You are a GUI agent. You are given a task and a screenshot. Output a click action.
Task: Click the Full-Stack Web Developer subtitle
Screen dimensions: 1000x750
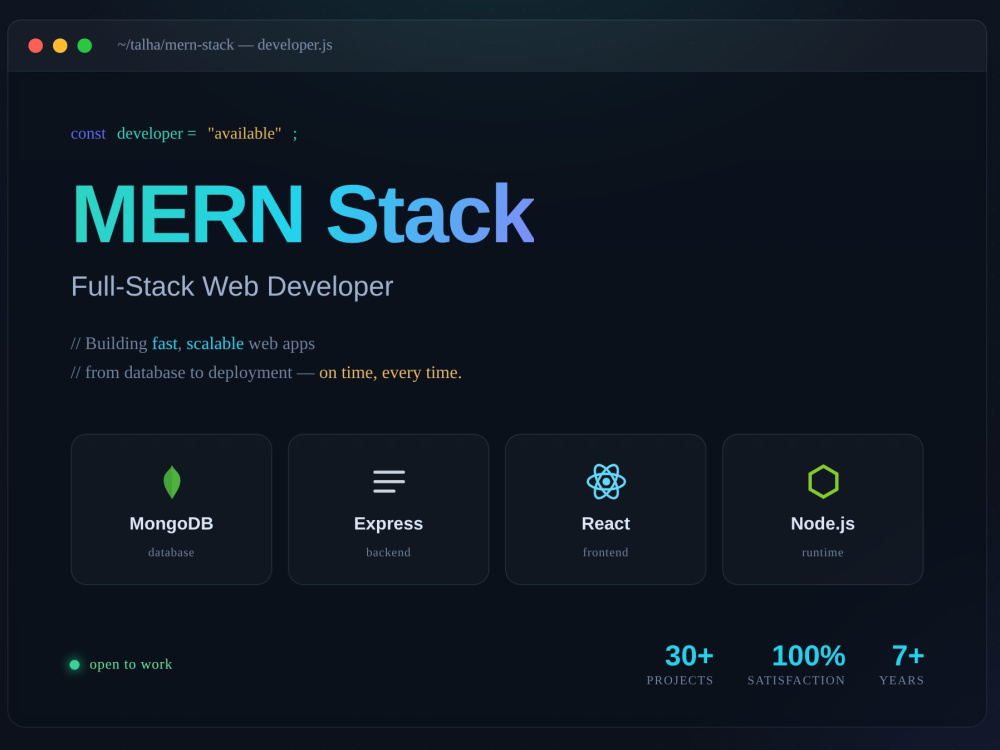coord(232,286)
